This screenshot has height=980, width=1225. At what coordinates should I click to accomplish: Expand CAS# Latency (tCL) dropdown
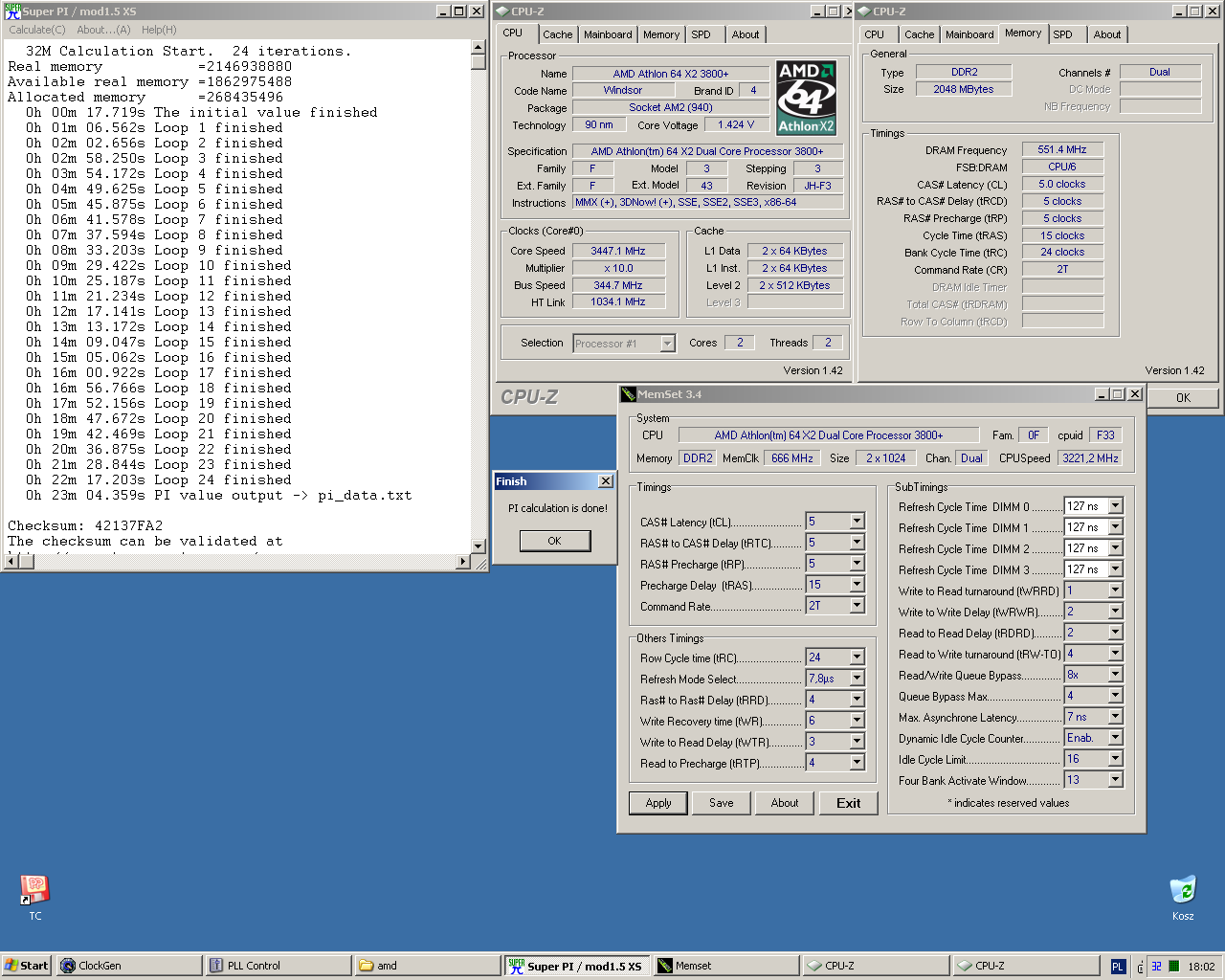857,522
